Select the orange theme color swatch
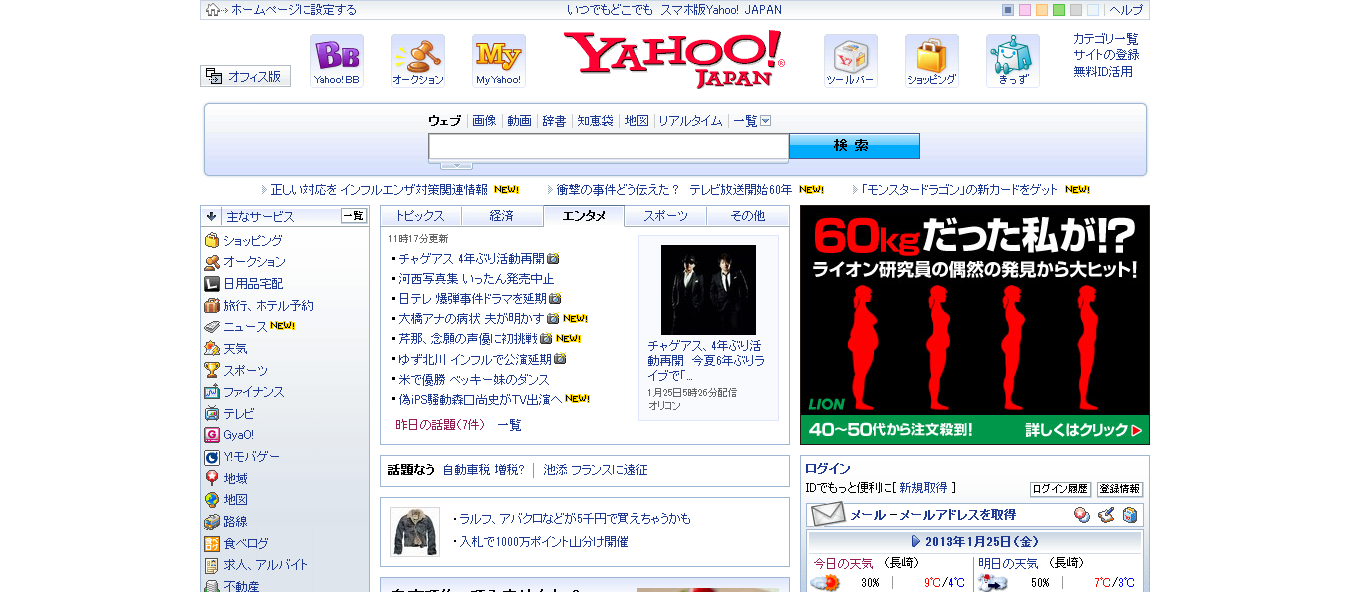 tap(1042, 10)
